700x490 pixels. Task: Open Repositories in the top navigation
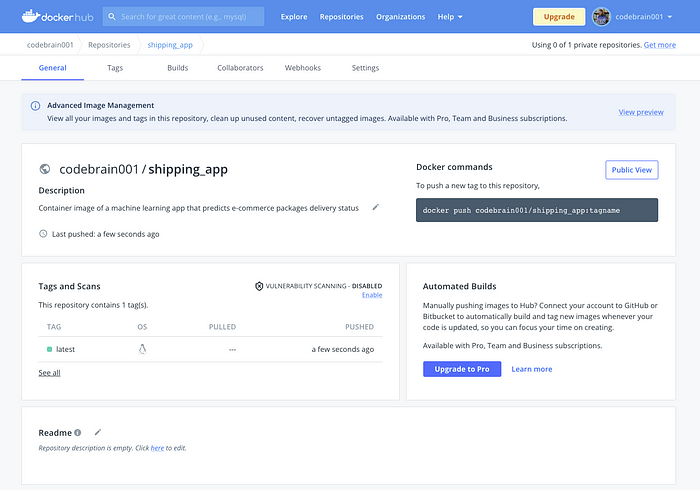(x=342, y=17)
